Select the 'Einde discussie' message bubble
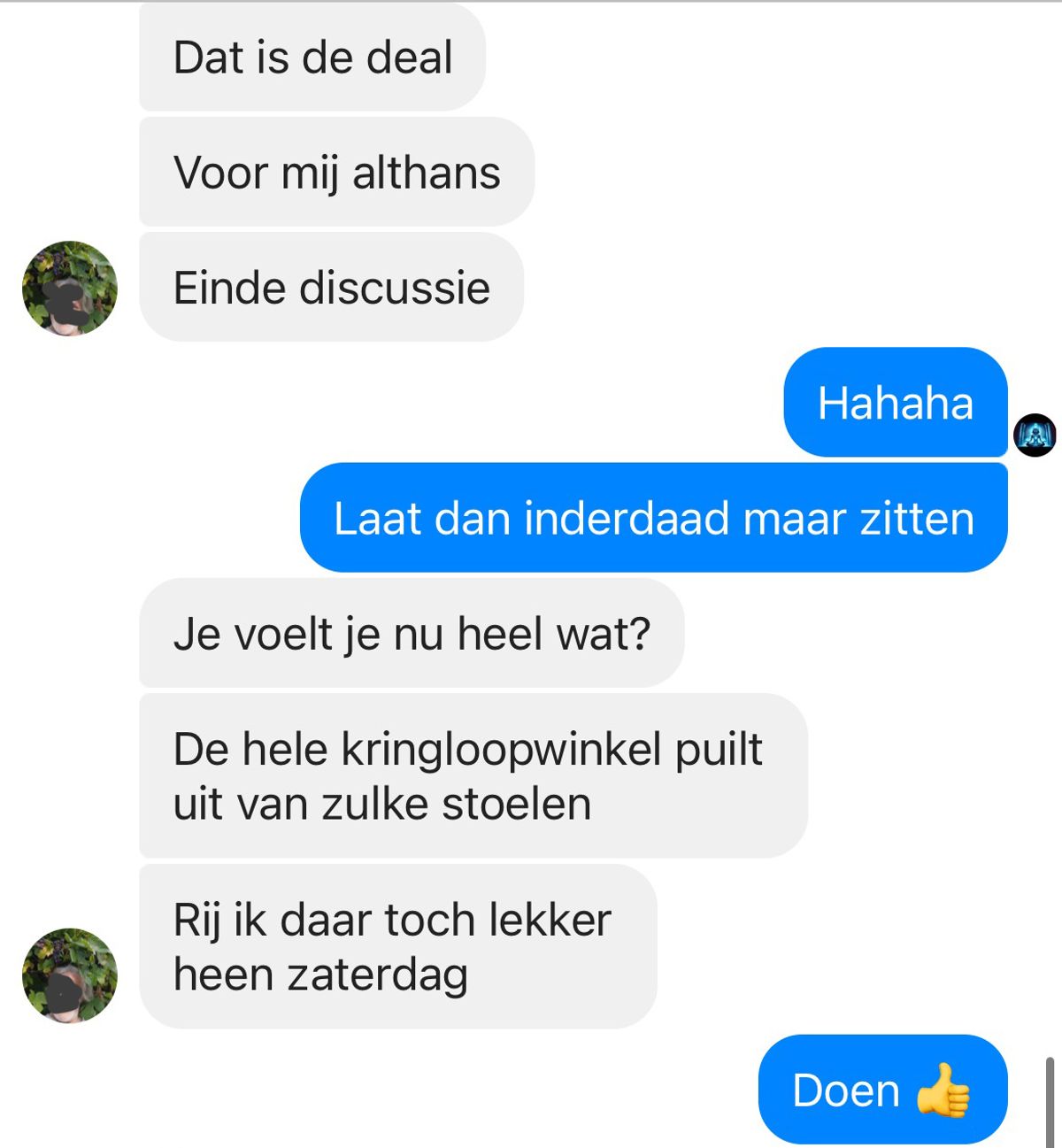The height and width of the screenshot is (1148, 1062). click(x=331, y=288)
